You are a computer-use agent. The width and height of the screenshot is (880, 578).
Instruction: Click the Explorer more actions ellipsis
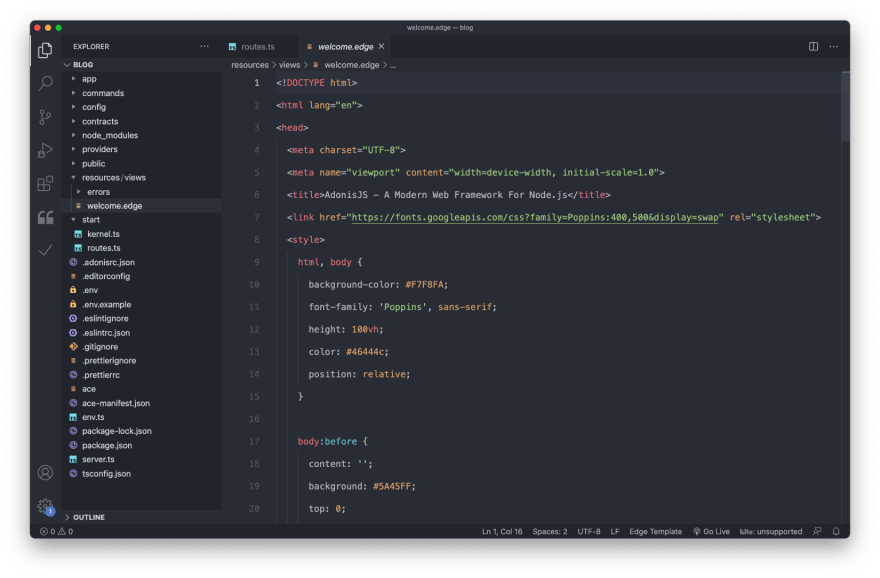[x=204, y=47]
